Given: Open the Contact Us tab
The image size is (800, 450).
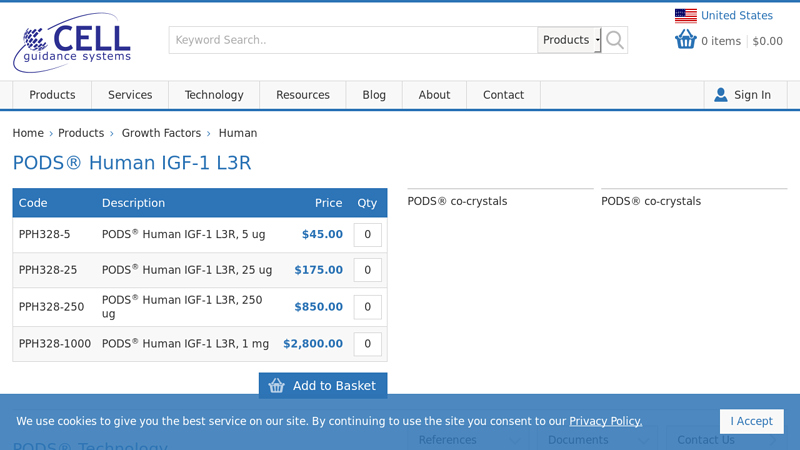Looking at the screenshot, I should 727,440.
